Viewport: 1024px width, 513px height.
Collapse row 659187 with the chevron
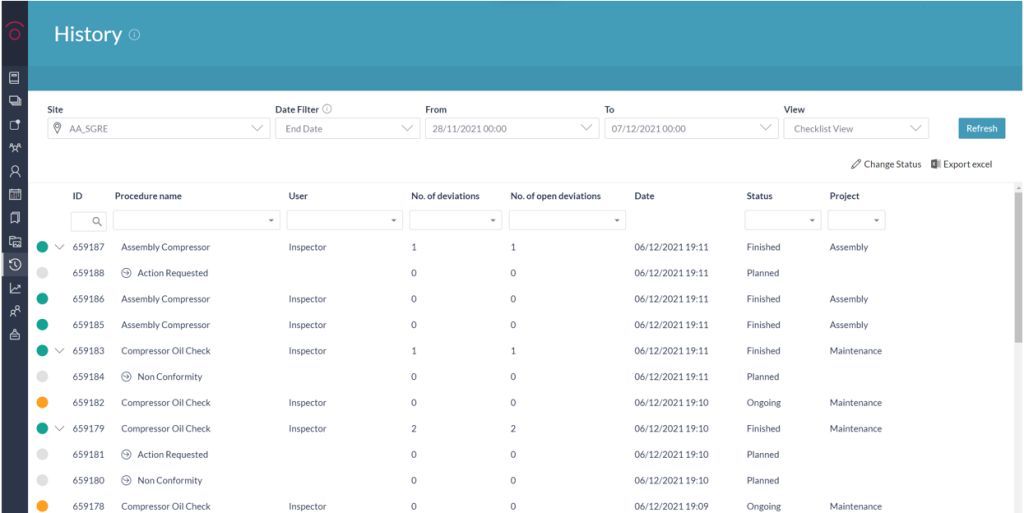[59, 247]
